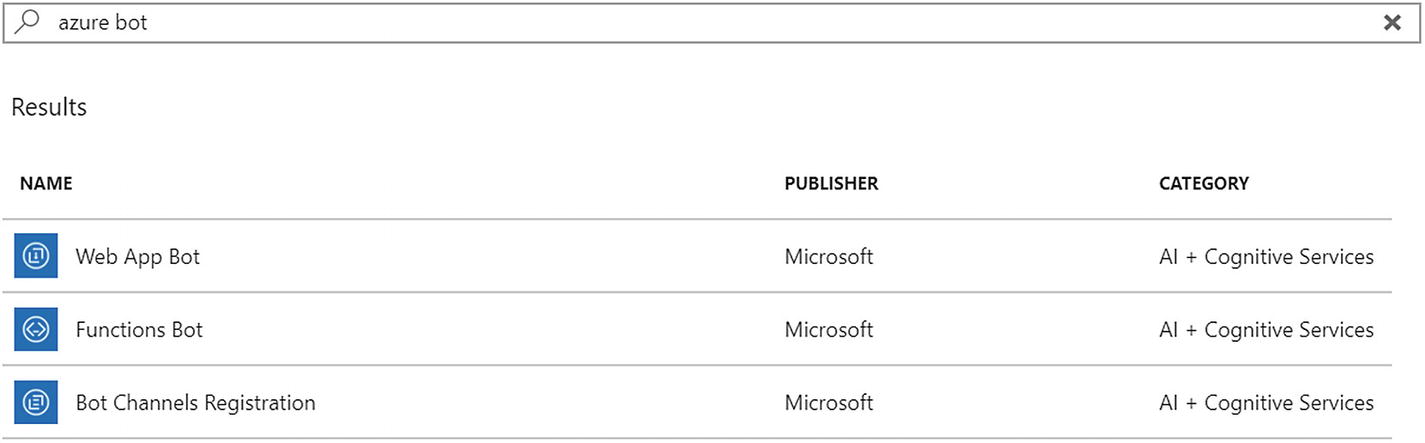Click inside the 'azure bot' search field

click(x=700, y=23)
